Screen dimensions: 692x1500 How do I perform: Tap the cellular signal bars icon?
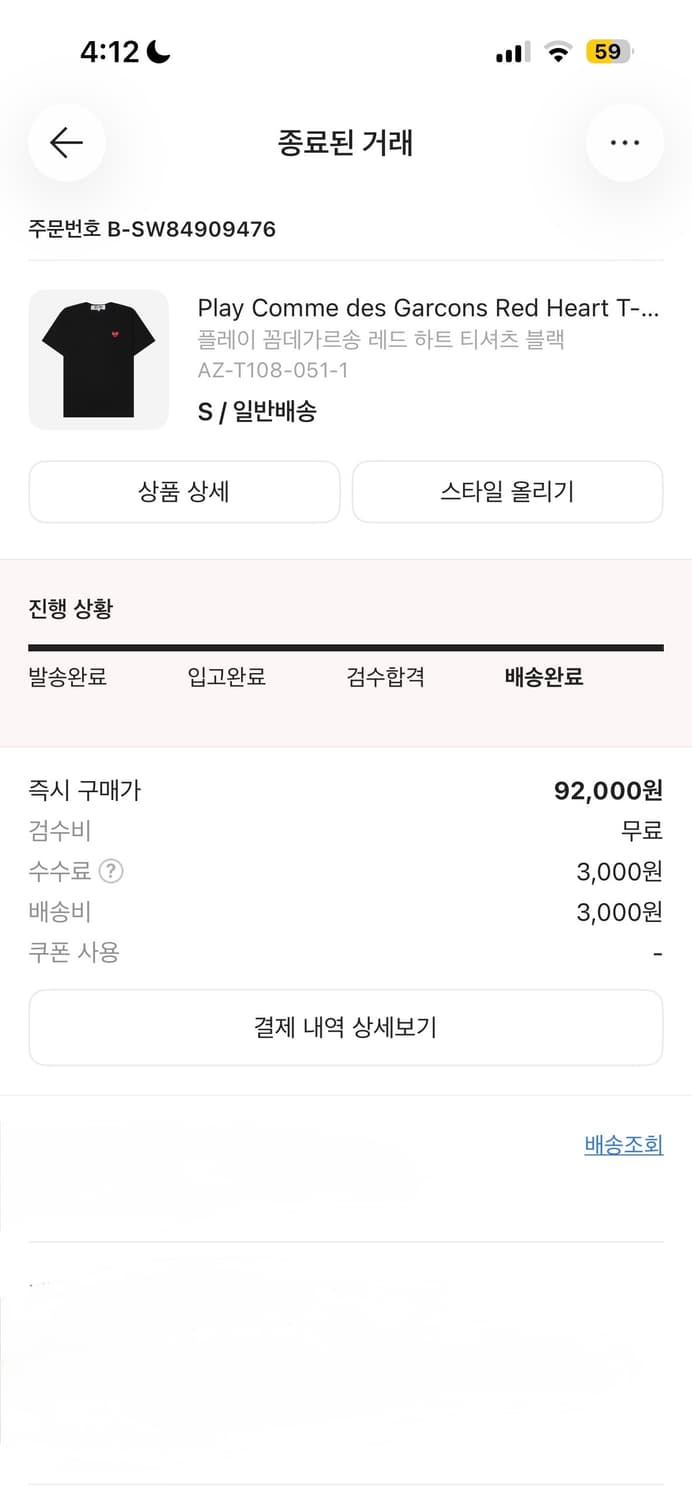(510, 51)
